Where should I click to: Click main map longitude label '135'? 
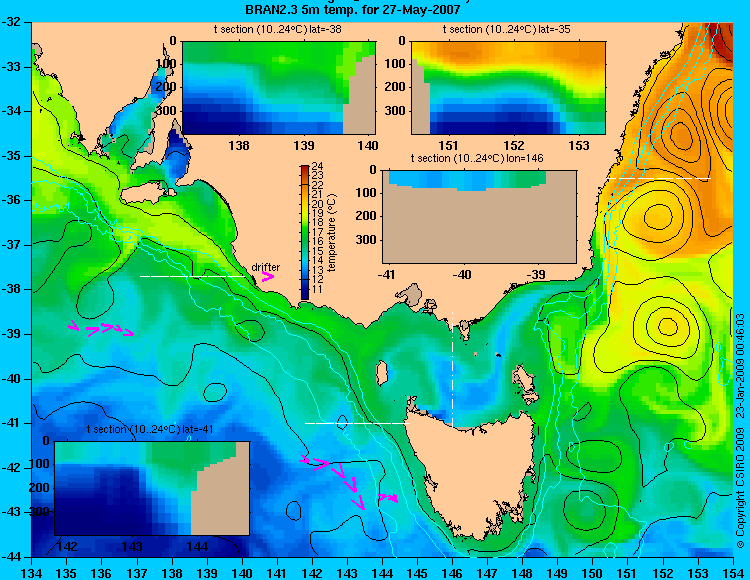66,573
